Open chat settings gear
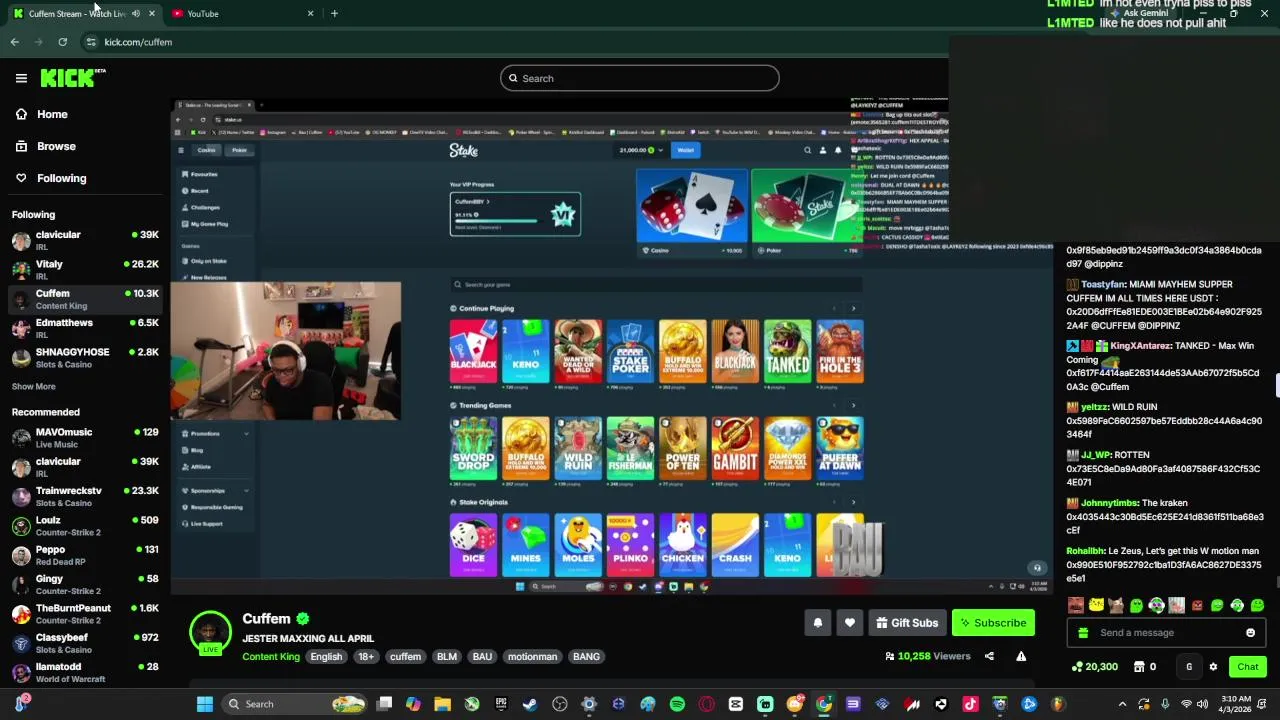 click(x=1213, y=667)
